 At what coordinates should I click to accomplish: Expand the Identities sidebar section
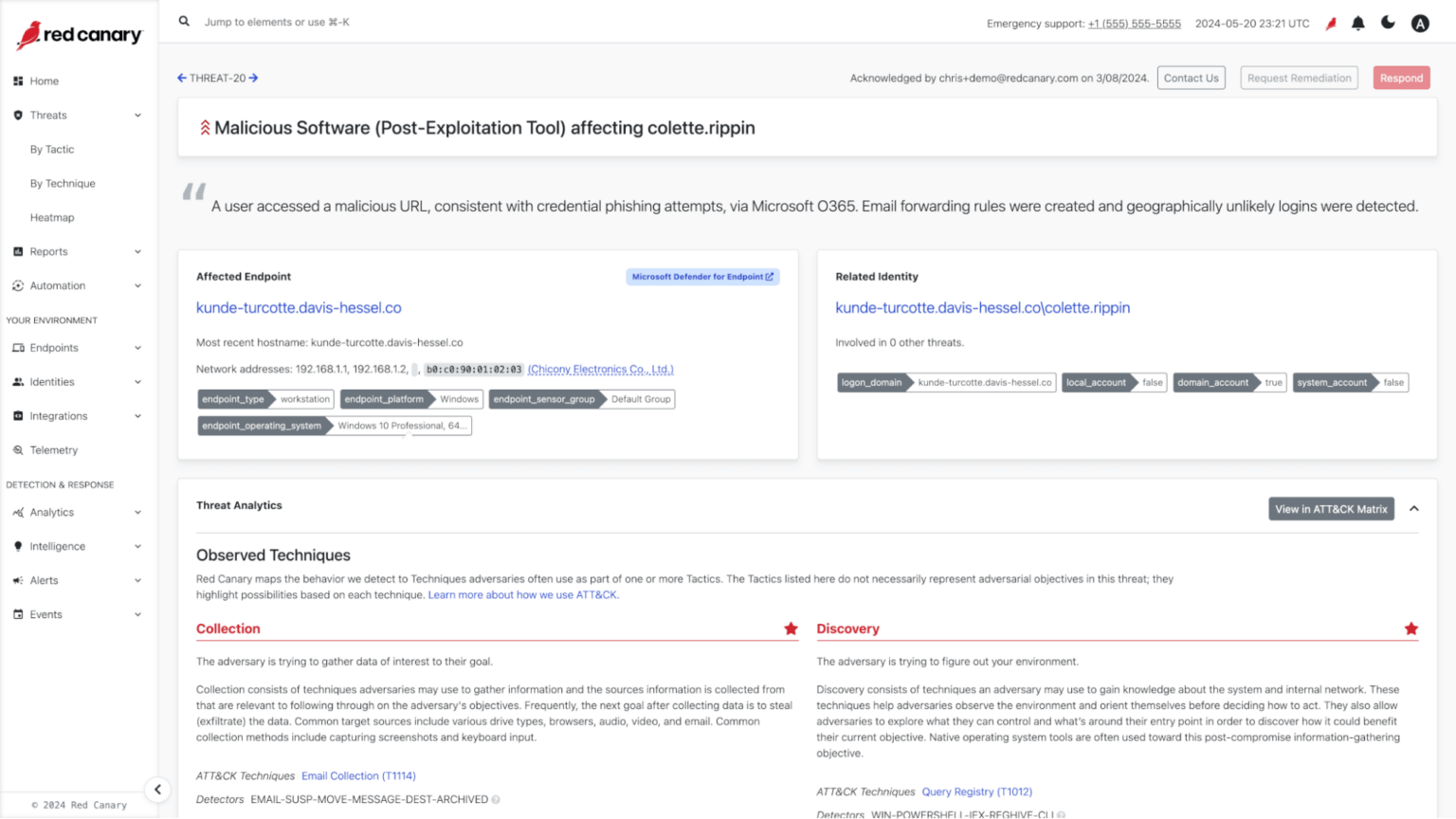(137, 381)
